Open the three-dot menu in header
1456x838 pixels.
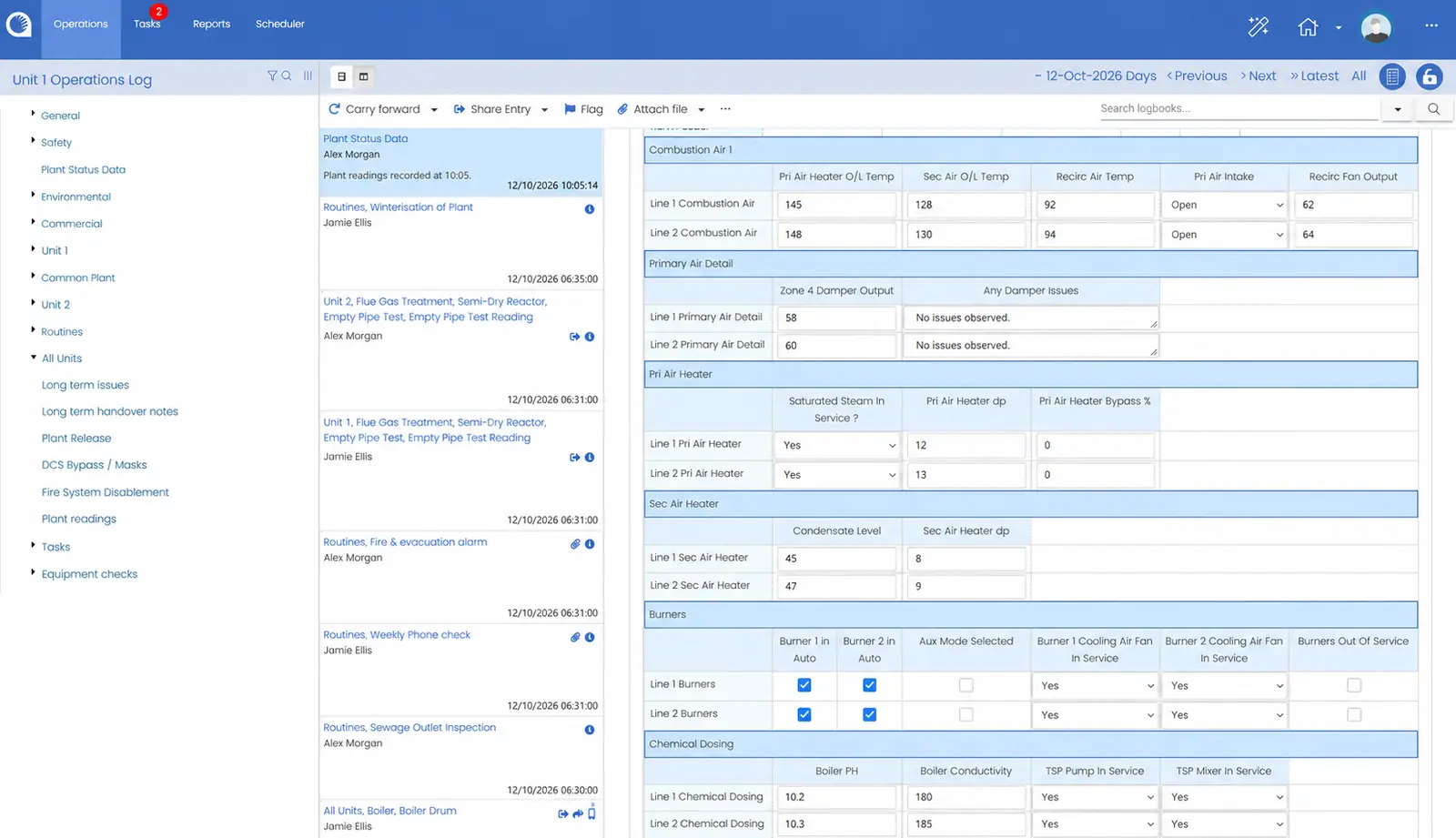(x=1431, y=25)
